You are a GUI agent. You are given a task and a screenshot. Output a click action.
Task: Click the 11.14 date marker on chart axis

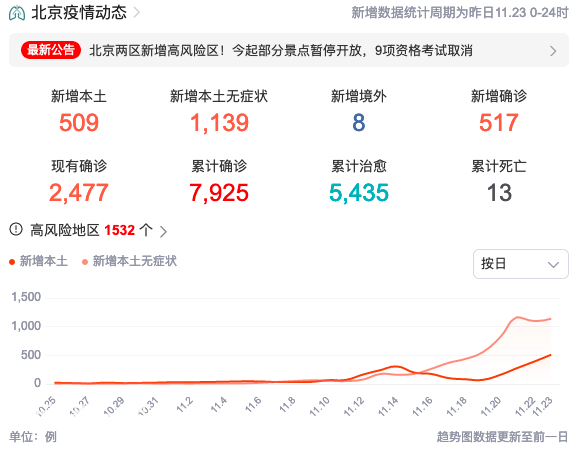coord(388,406)
